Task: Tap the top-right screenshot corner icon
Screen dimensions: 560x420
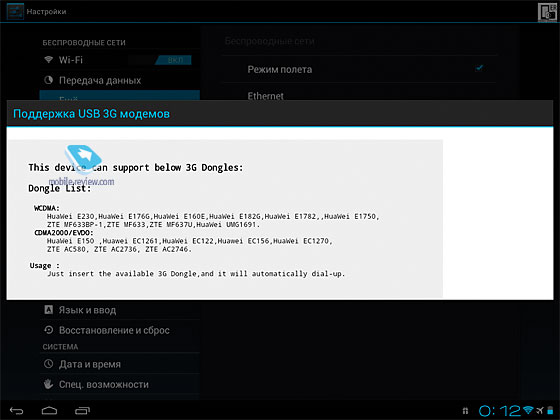Action: 548,12
